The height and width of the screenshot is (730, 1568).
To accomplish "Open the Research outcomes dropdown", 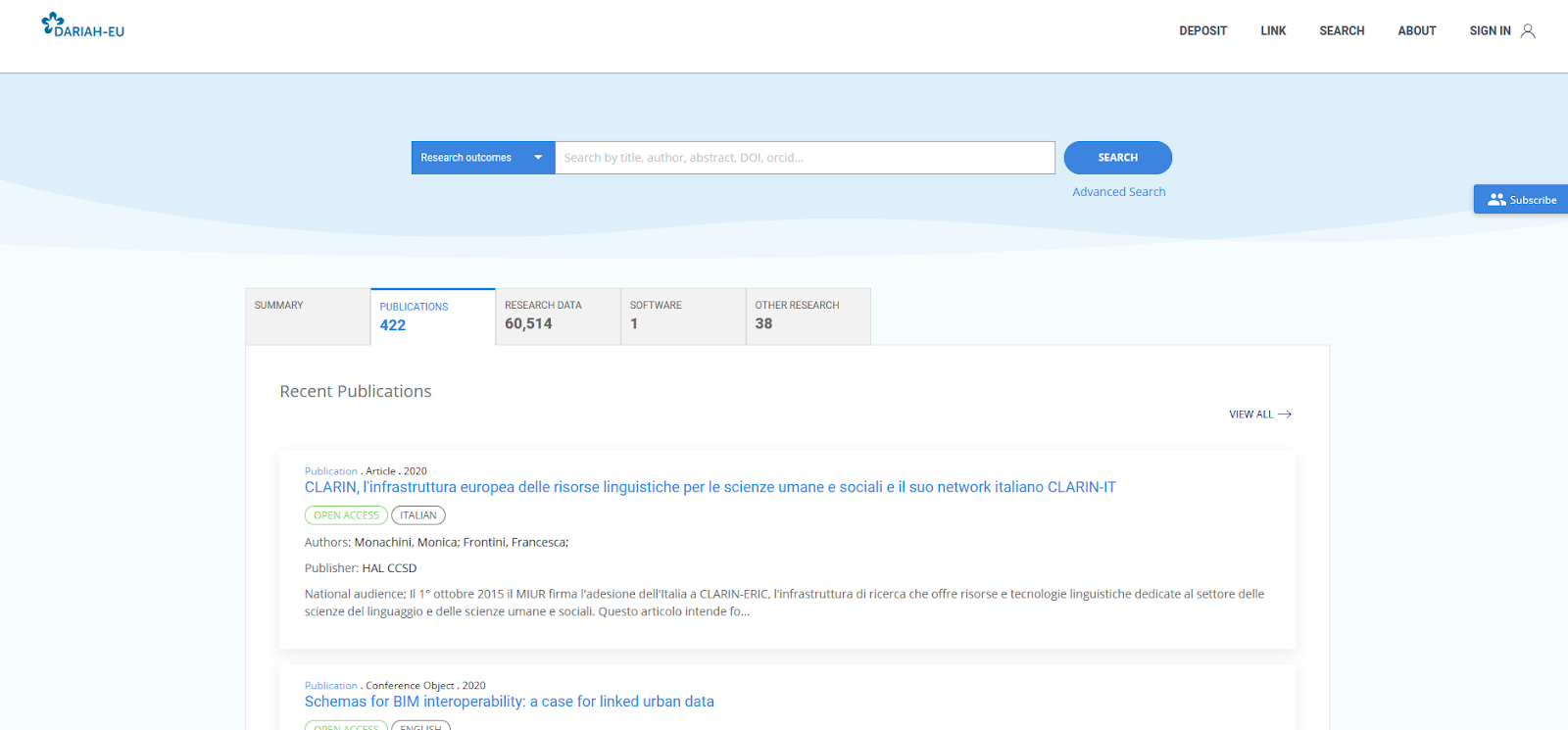I will pos(483,158).
